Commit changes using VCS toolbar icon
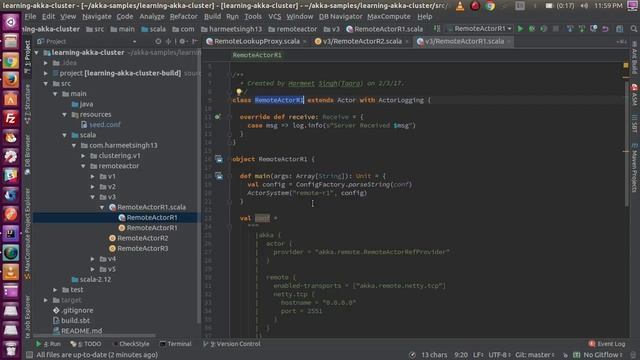 click(582, 29)
